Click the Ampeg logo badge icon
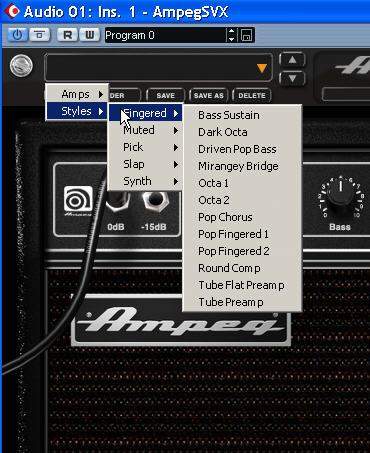Screen dimensions: 370x453 (x=78, y=201)
